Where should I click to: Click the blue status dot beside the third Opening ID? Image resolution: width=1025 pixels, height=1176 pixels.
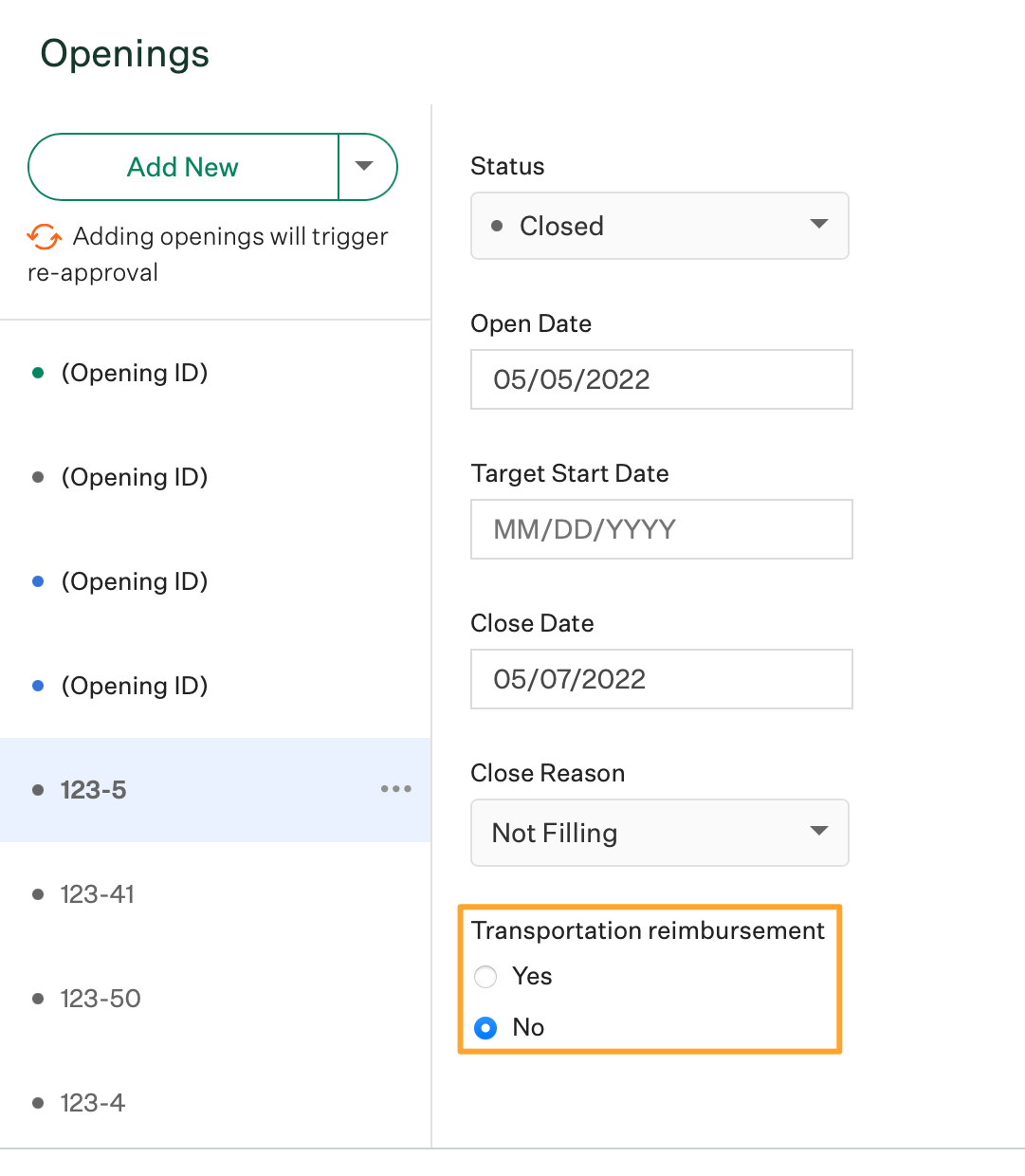coord(37,581)
